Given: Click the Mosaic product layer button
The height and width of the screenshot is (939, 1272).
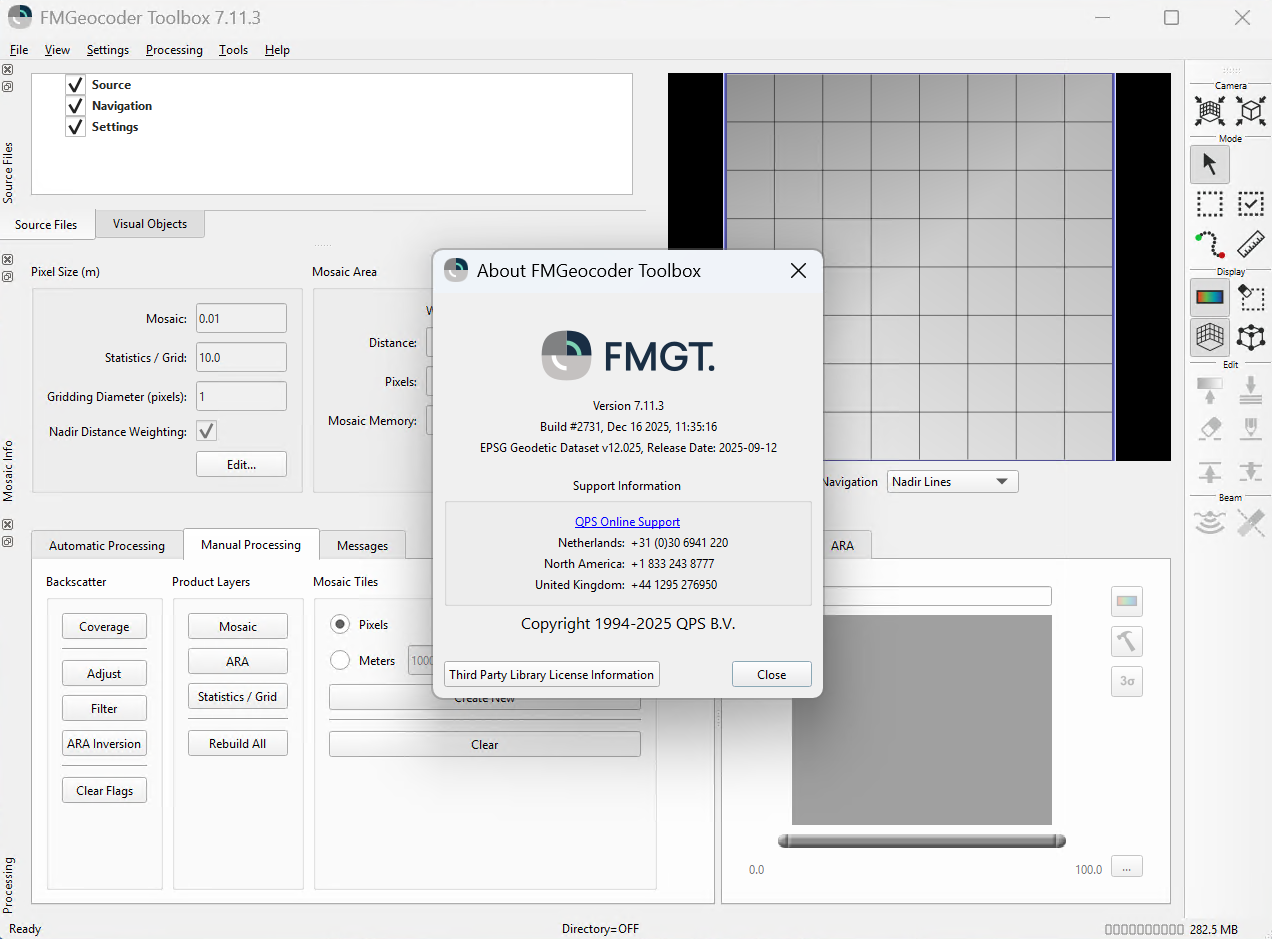Looking at the screenshot, I should [x=238, y=626].
